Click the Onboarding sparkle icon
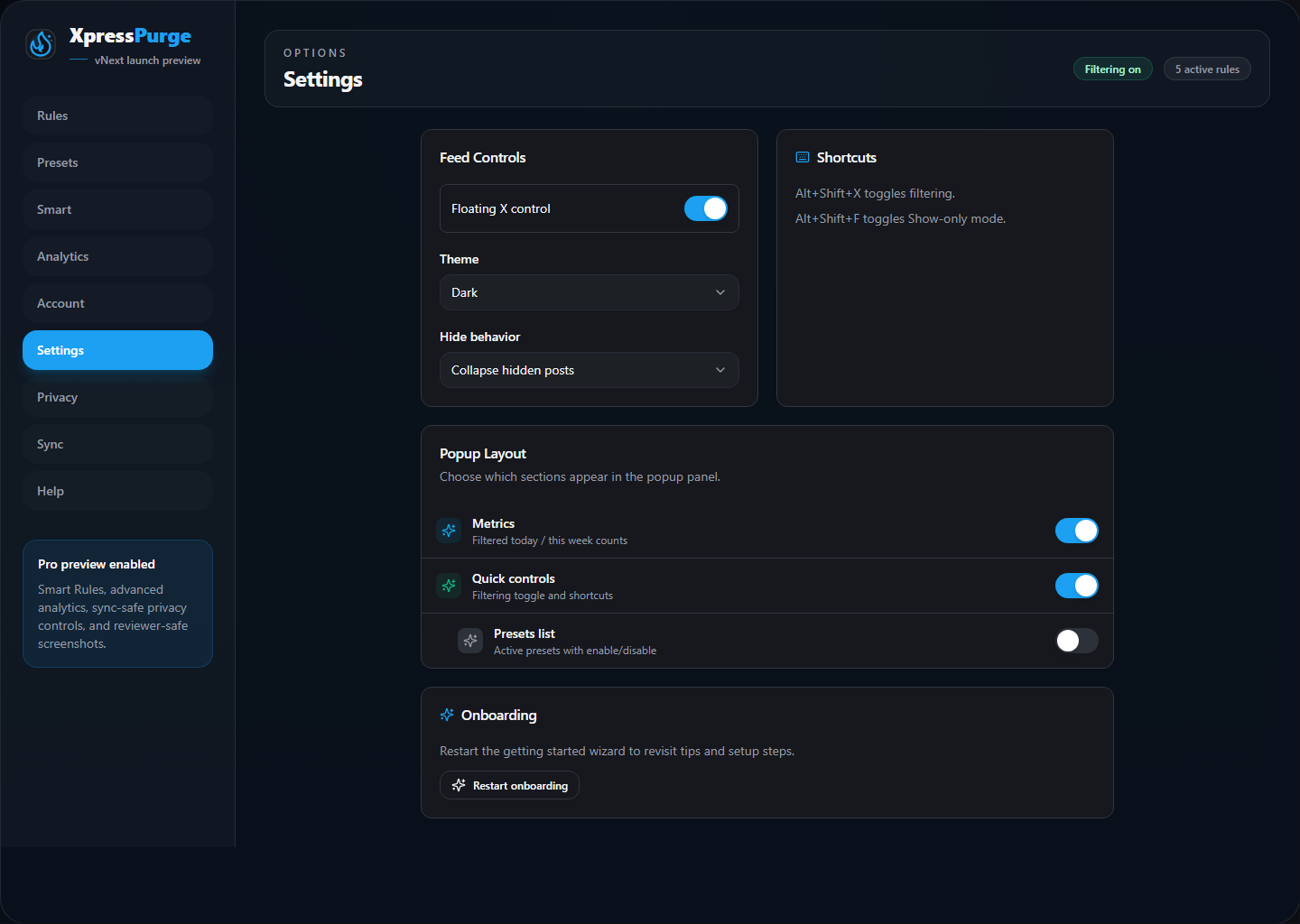The image size is (1300, 924). pyautogui.click(x=447, y=715)
